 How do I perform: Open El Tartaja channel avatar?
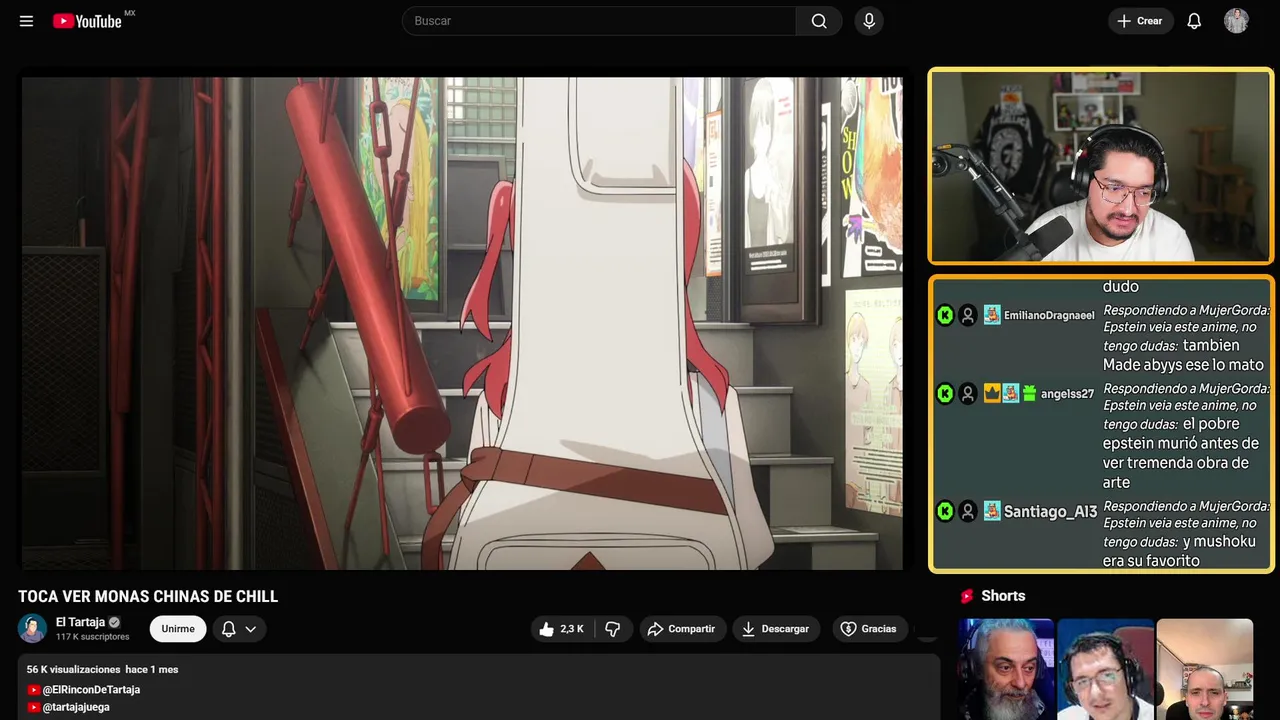click(x=33, y=629)
